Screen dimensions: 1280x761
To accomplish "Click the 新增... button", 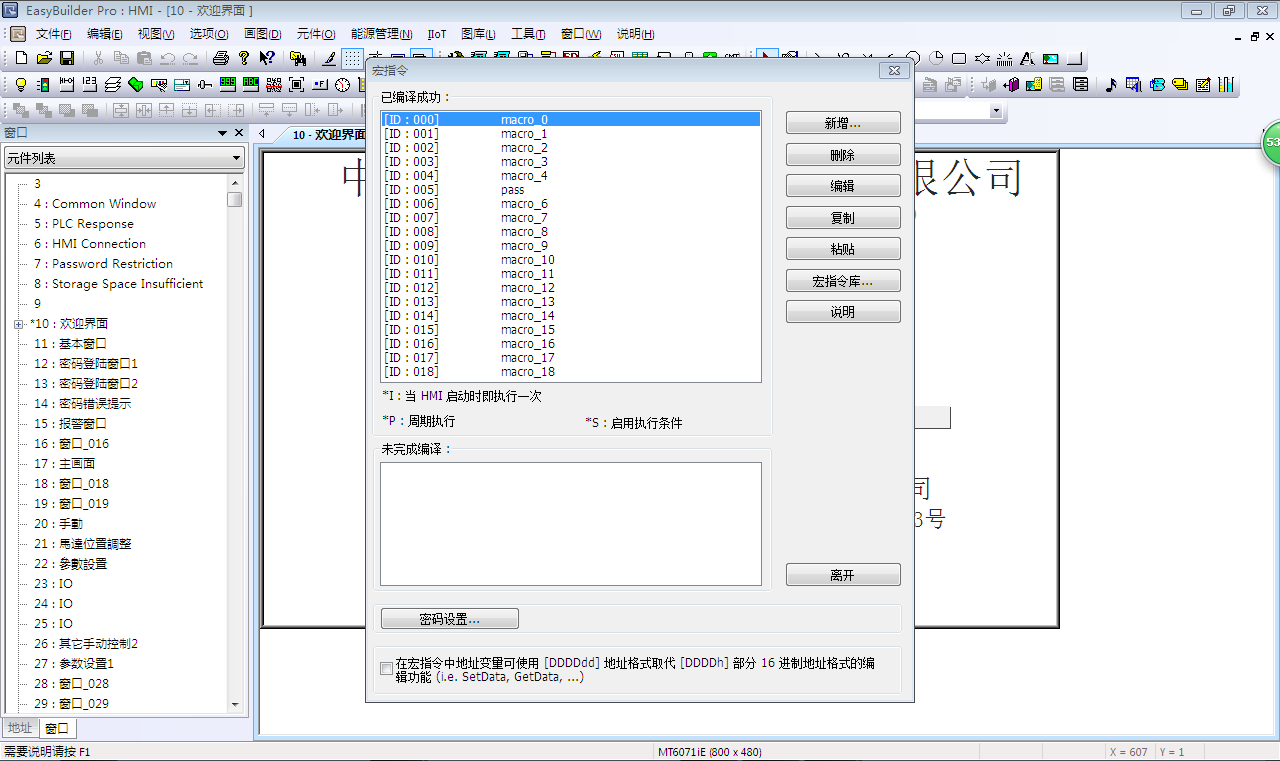I will (x=843, y=123).
